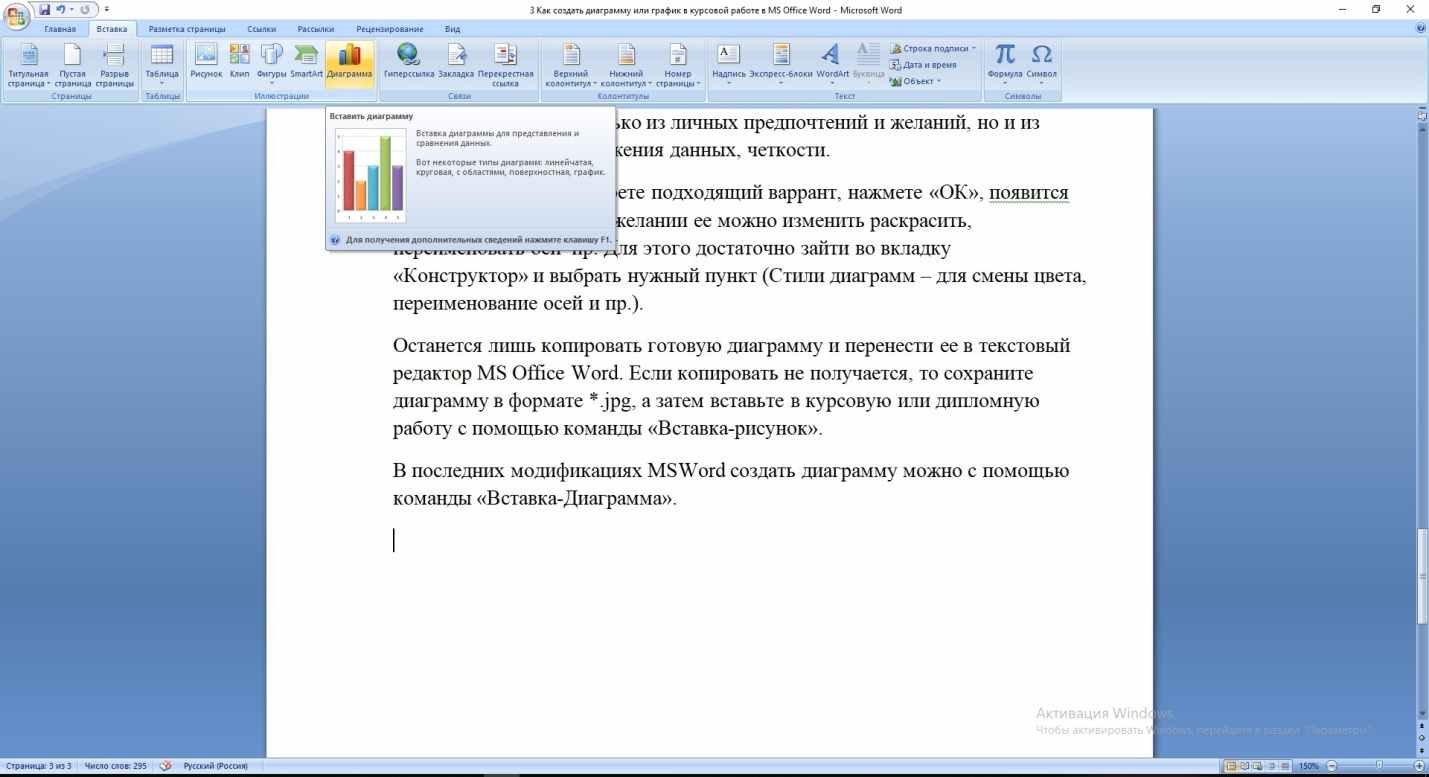Switch to the Главная tab

(60, 29)
